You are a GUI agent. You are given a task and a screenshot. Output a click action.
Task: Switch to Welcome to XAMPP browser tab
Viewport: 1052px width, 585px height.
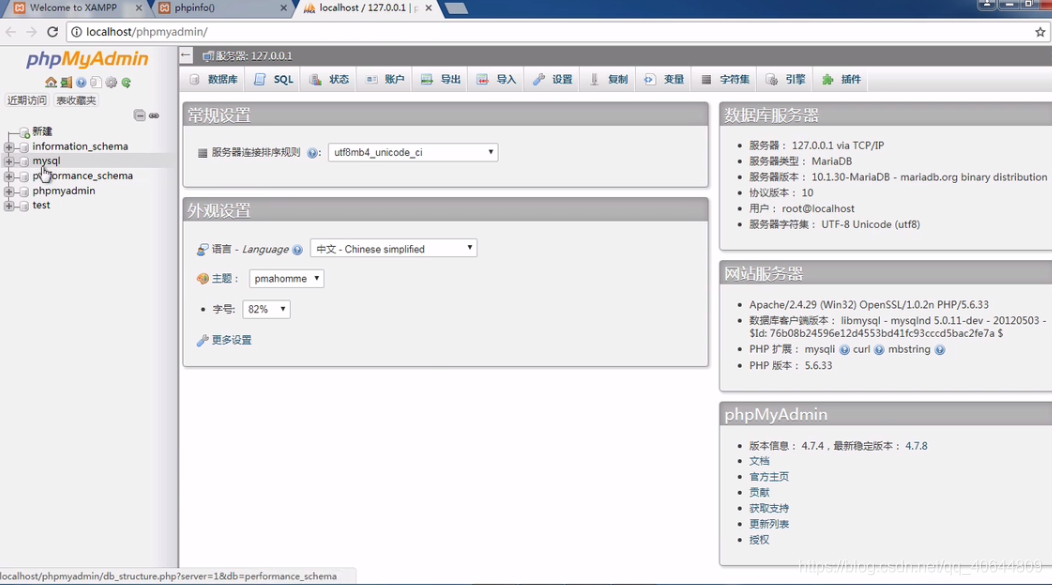coord(74,8)
